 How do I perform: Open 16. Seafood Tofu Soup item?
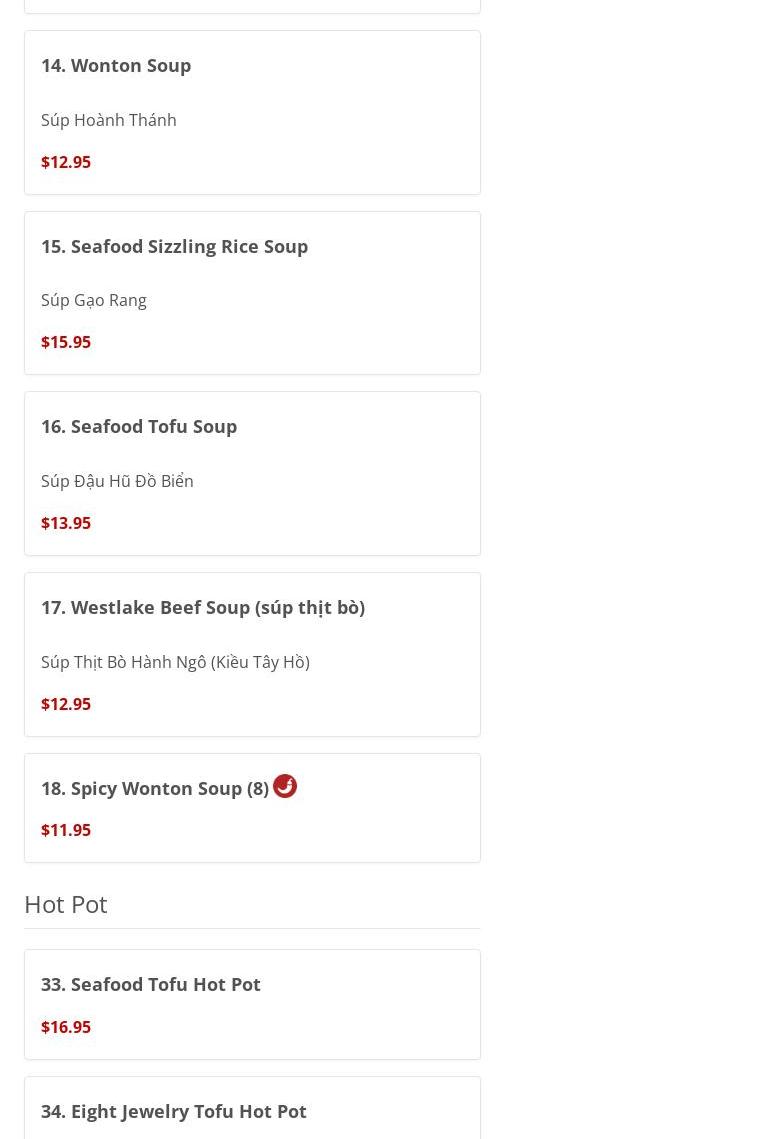coord(139,426)
